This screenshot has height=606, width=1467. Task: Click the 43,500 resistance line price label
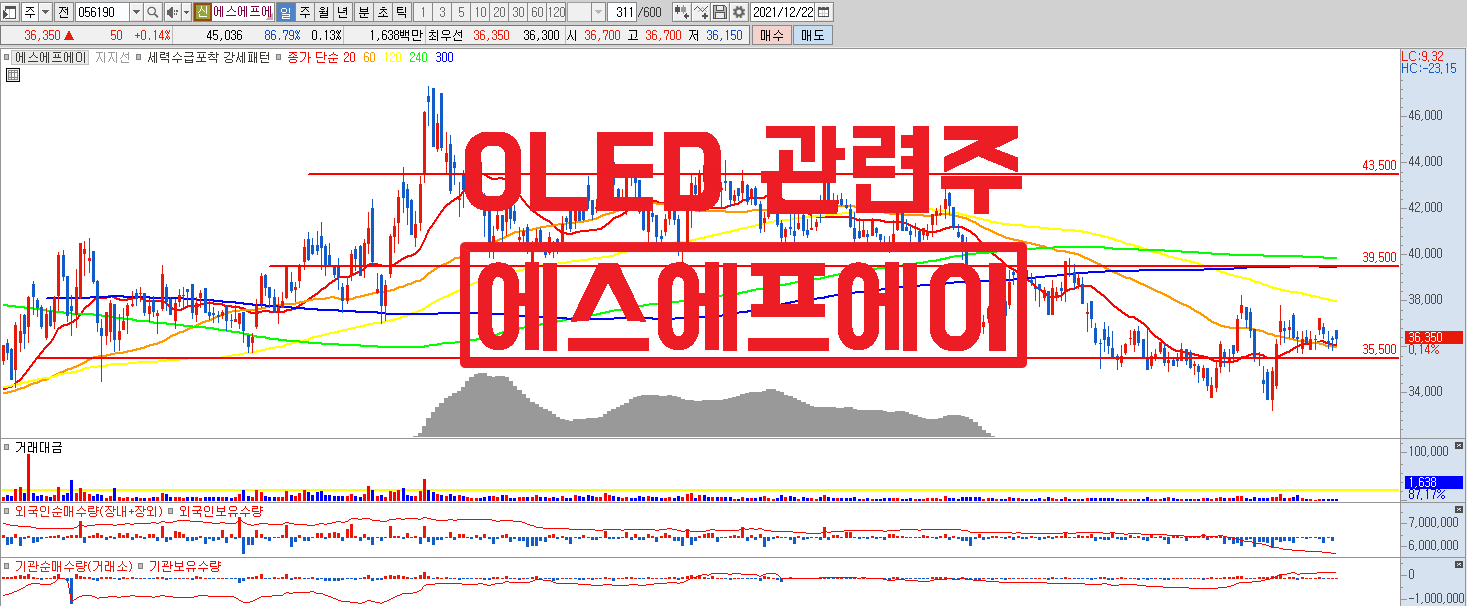(1380, 165)
